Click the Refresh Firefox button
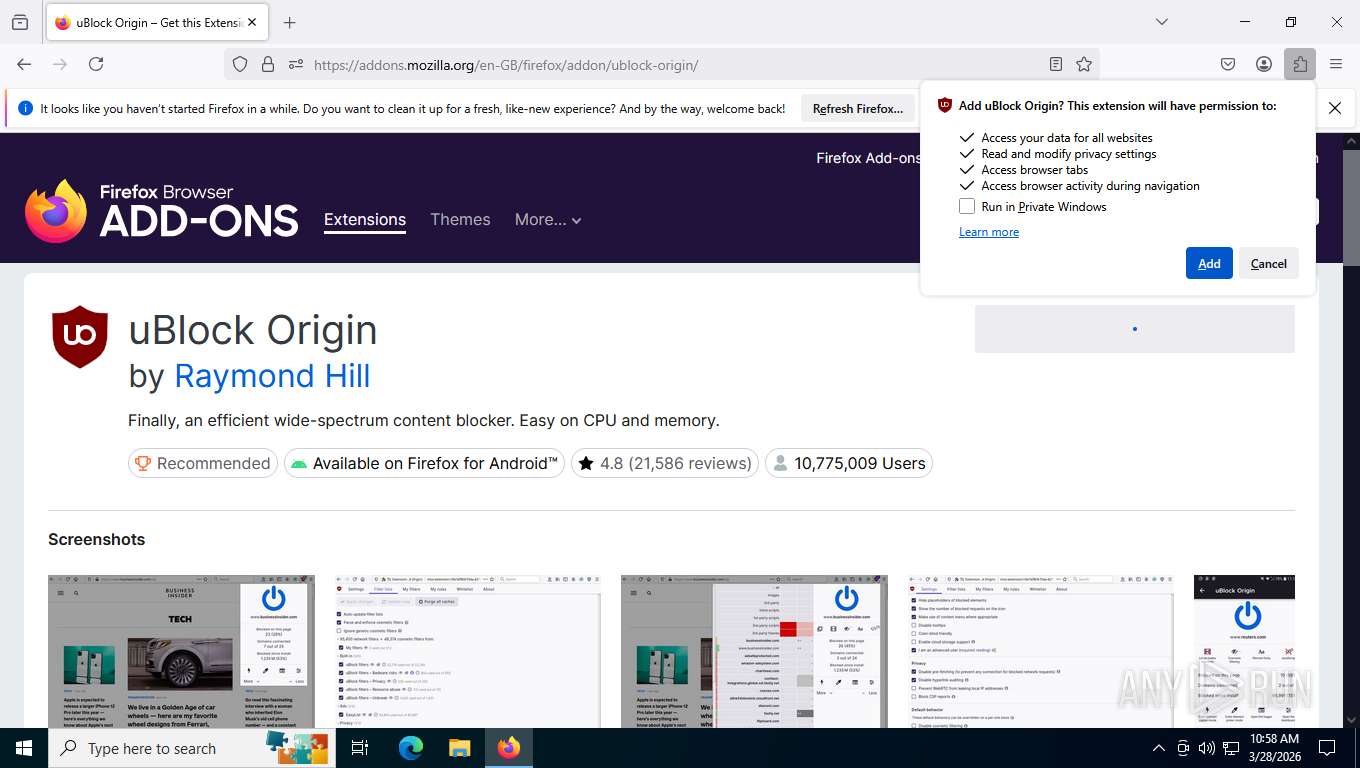 pyautogui.click(x=858, y=109)
